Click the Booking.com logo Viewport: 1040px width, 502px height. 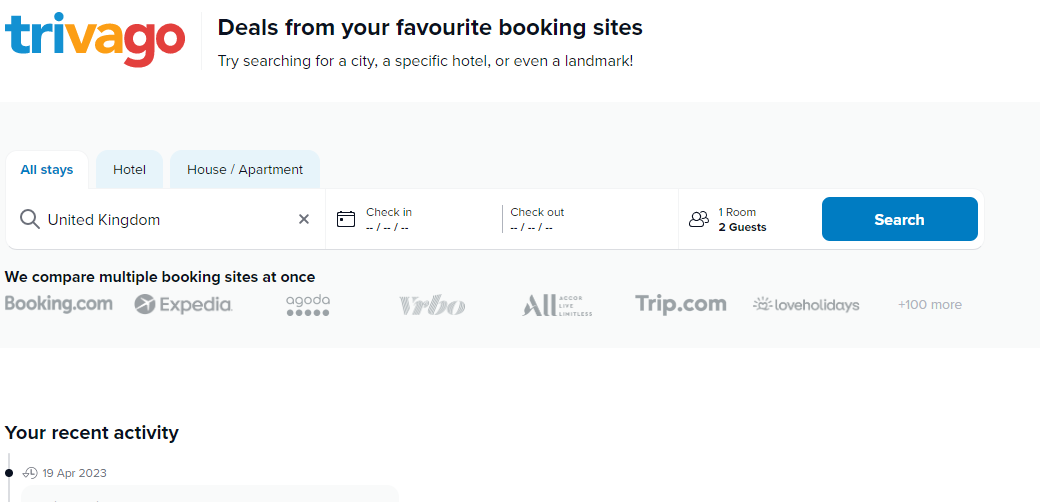tap(59, 304)
